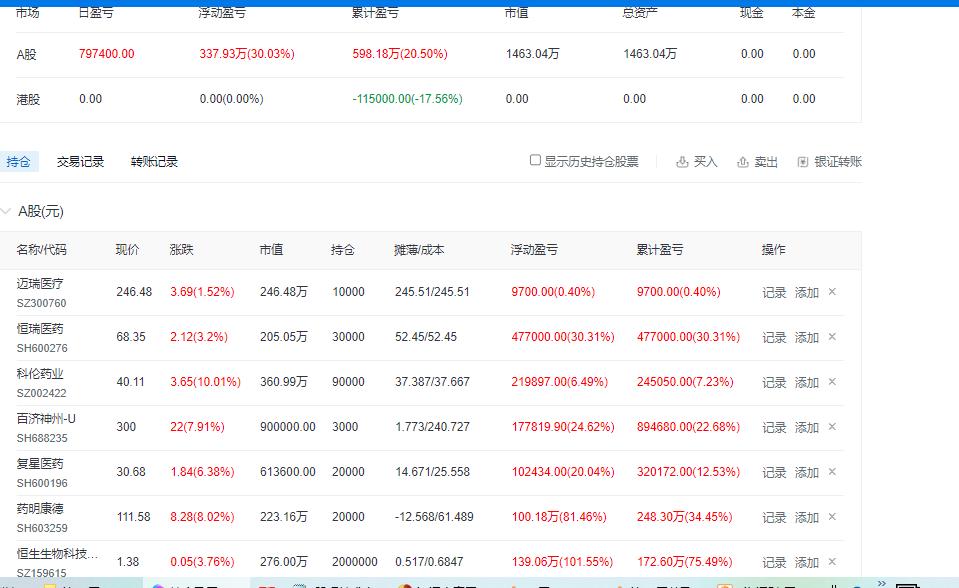Viewport: 959px width, 588px height.
Task: Click the 银证转账 transfer icon
Action: (x=802, y=162)
